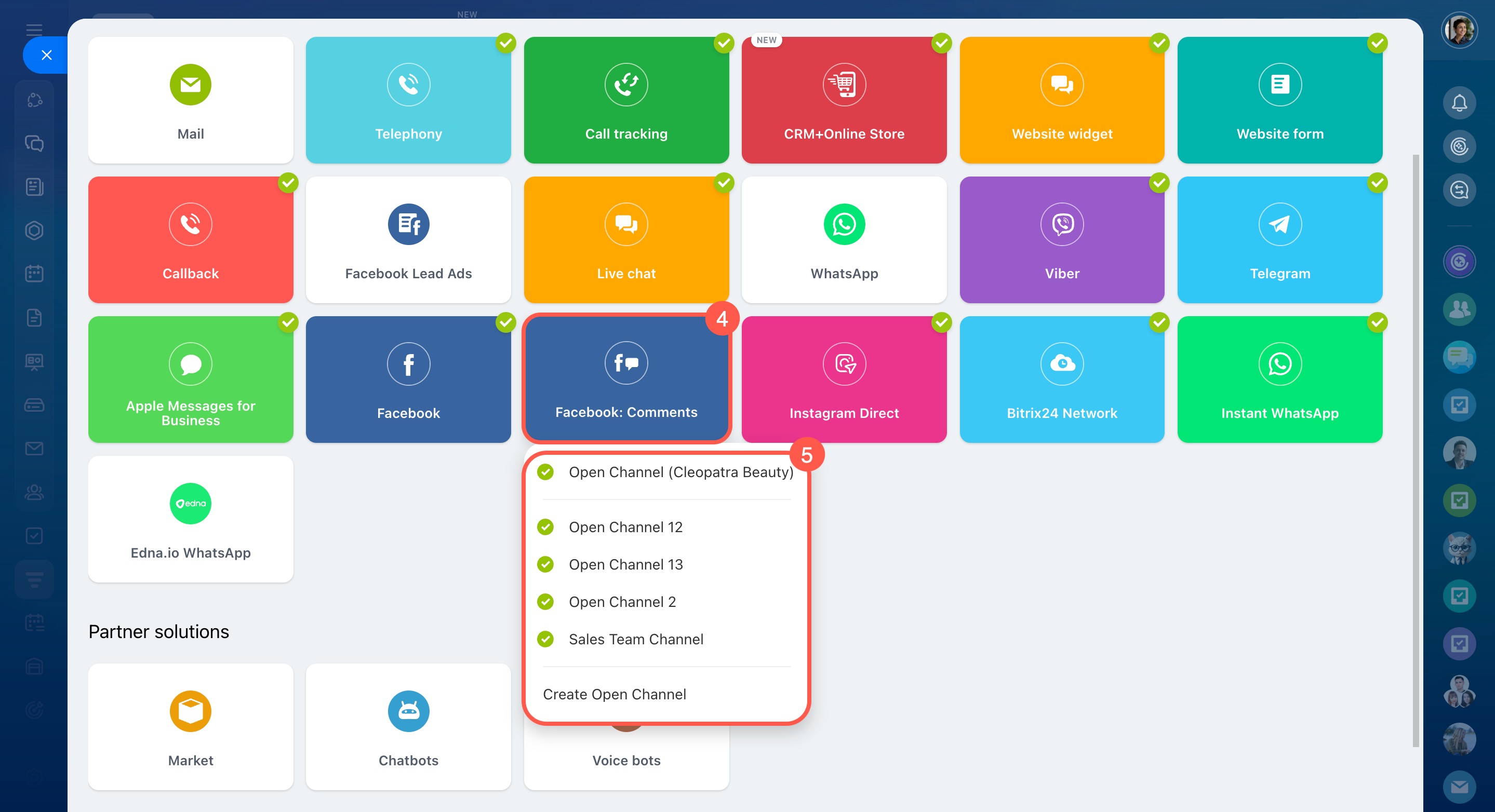Image resolution: width=1495 pixels, height=812 pixels.
Task: Click checkmark beside Open Channel (Cleopatra Beauty)
Action: coord(545,472)
